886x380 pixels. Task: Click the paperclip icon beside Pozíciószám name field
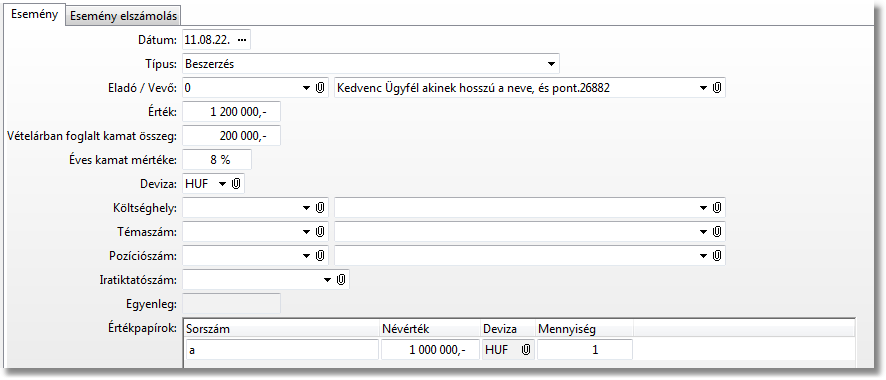click(717, 256)
